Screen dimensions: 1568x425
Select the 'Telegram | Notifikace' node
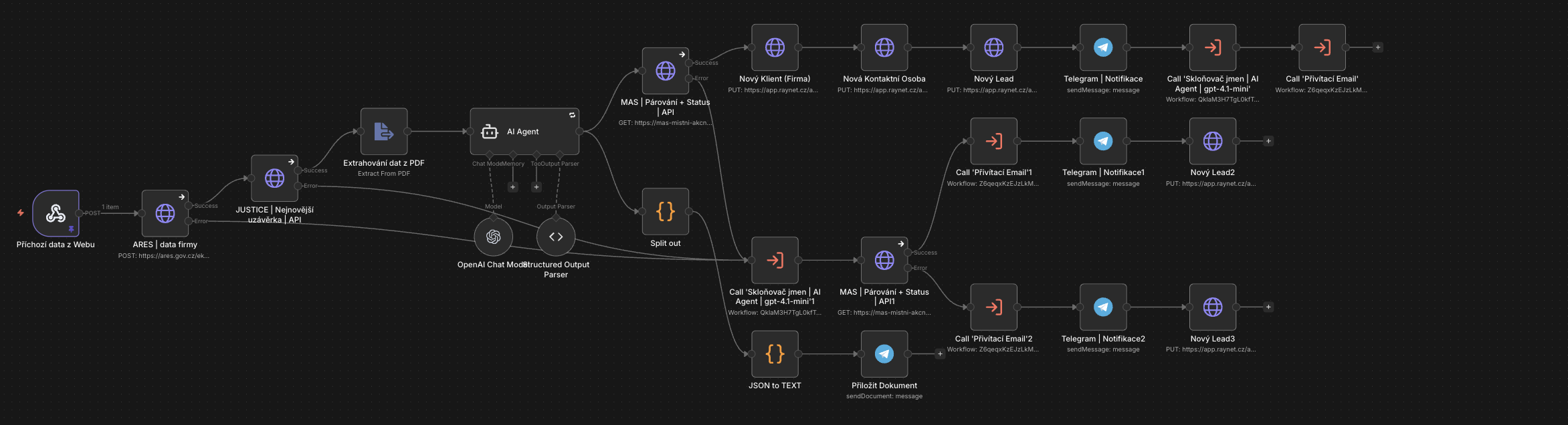1103,47
